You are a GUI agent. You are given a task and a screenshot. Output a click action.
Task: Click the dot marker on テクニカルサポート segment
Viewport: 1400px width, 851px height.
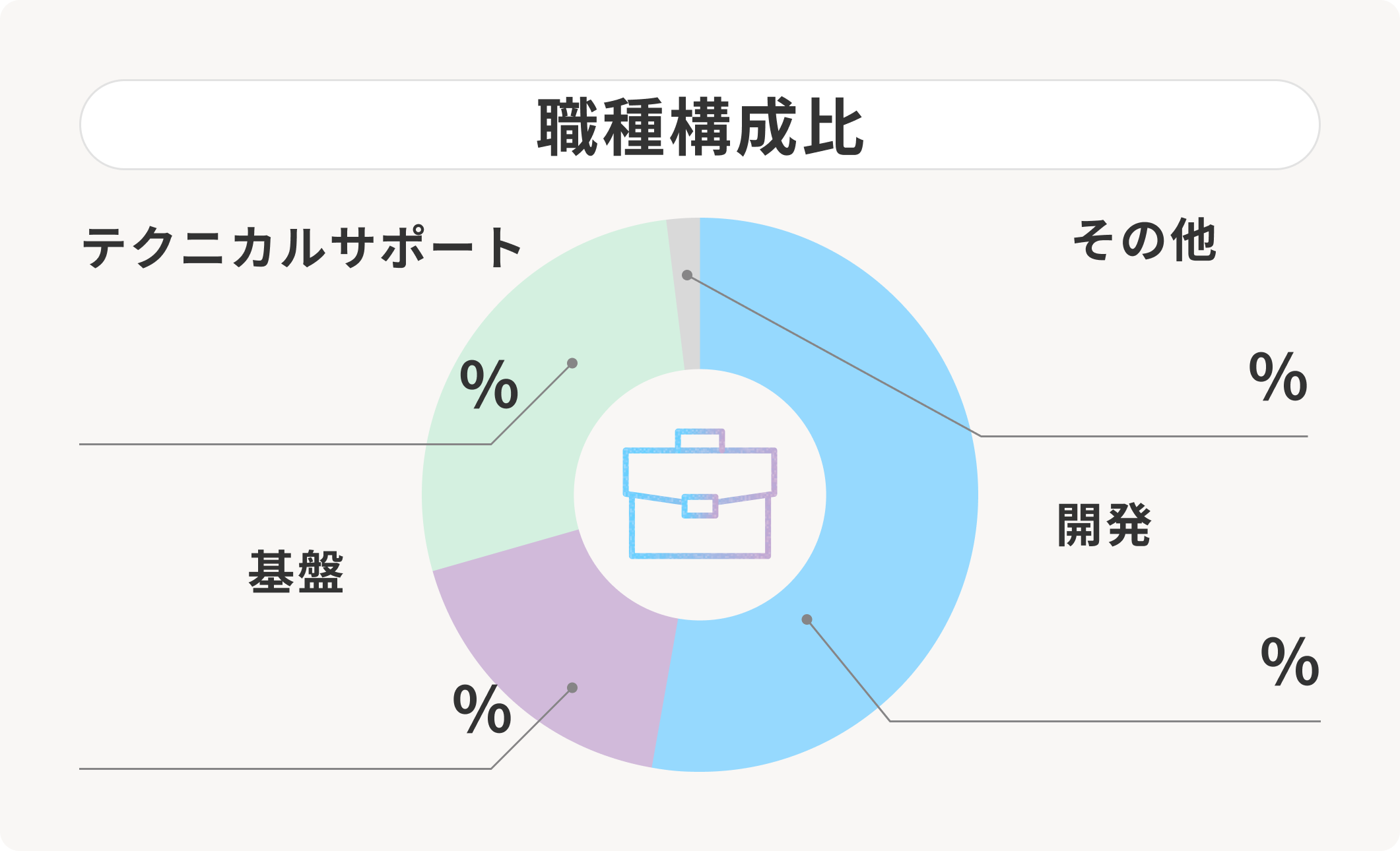click(x=572, y=363)
